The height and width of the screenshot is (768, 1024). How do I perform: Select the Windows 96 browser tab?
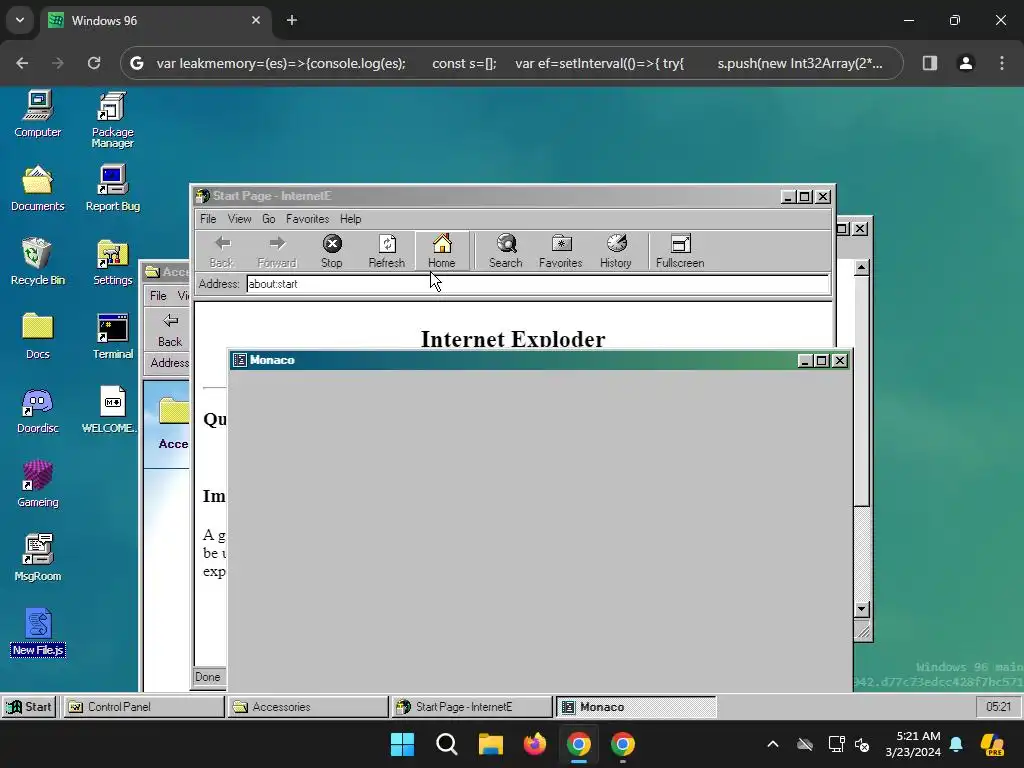[155, 20]
